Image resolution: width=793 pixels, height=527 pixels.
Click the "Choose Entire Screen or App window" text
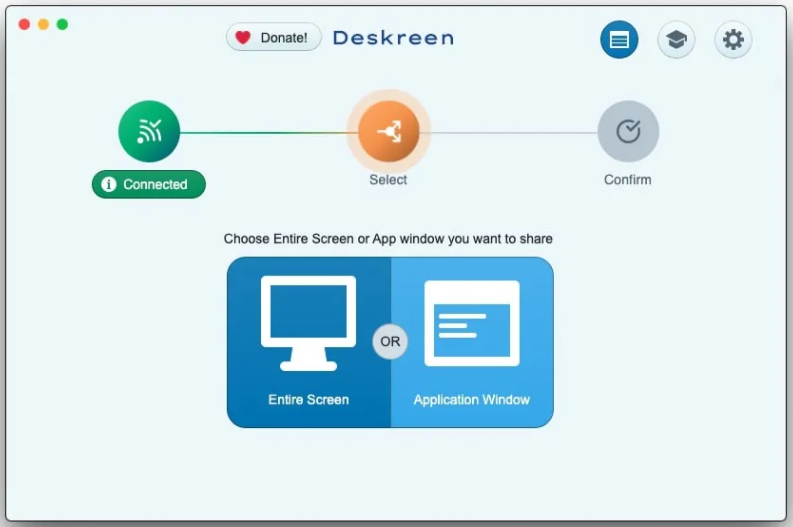click(x=388, y=239)
